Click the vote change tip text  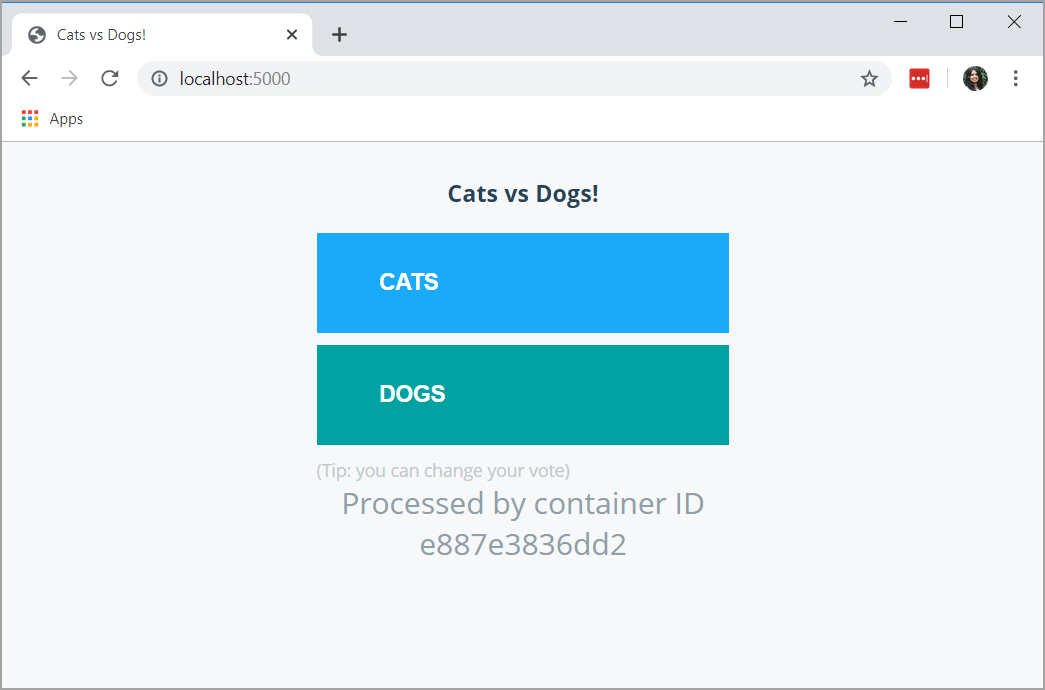[x=443, y=470]
